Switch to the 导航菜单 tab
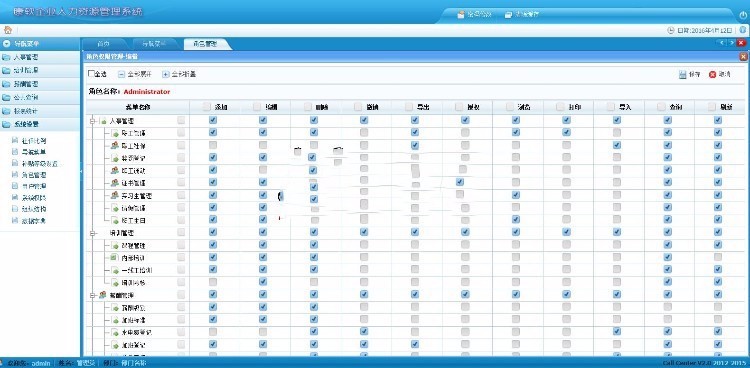This screenshot has height=368, width=750. click(154, 44)
